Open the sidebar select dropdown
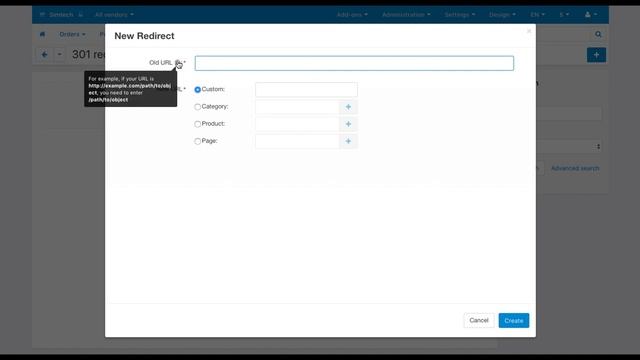The width and height of the screenshot is (640, 360). point(568,147)
